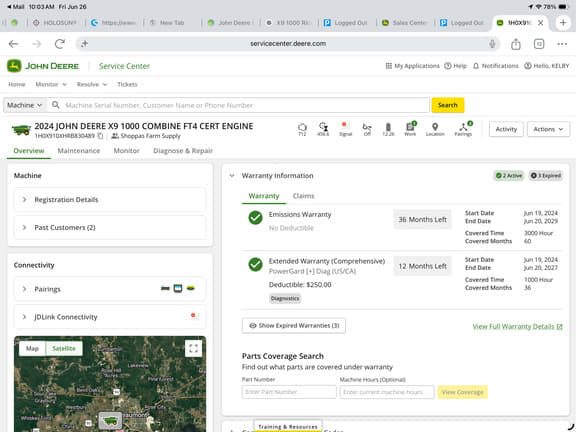Click the battery 12.26 icon
This screenshot has height=432, width=576.
388,129
